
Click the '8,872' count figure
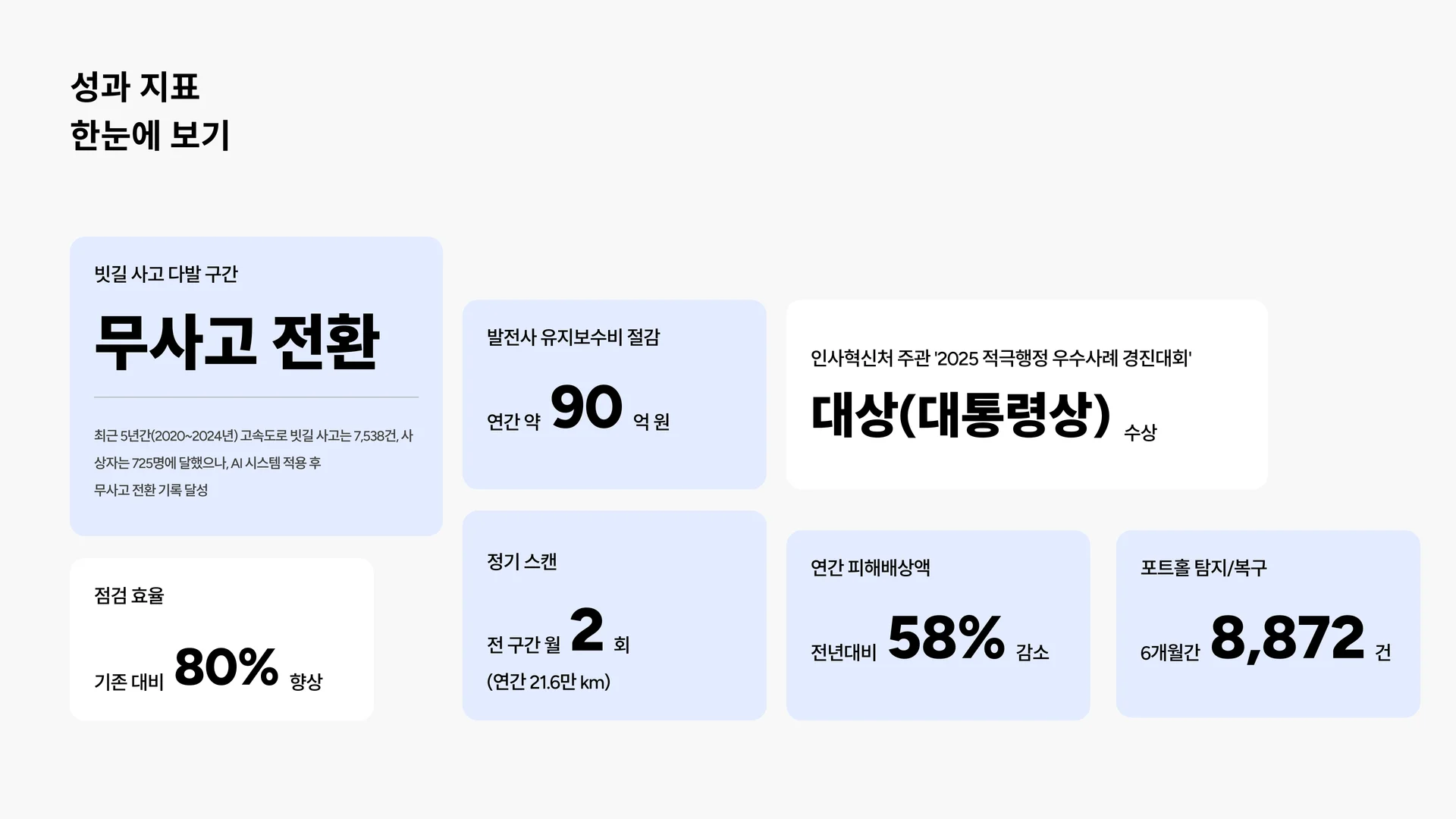point(1287,638)
